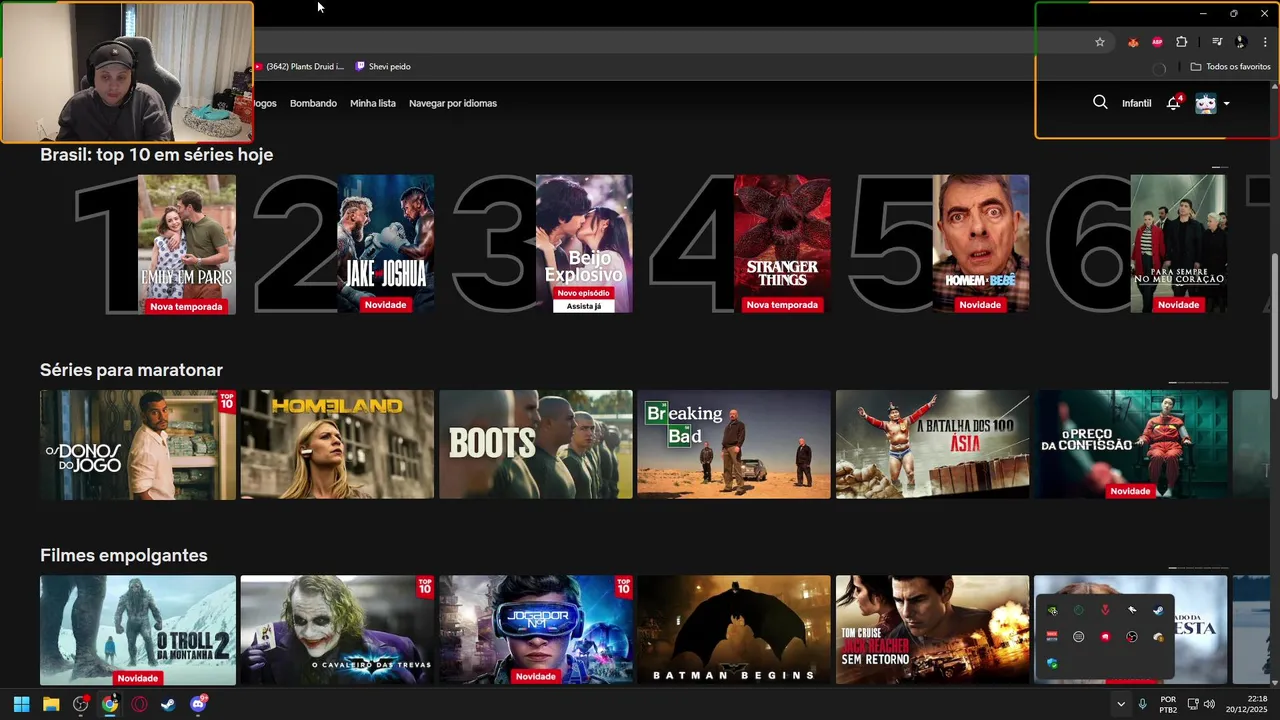The width and height of the screenshot is (1280, 720).
Task: Go to Minha lista
Action: 373,103
